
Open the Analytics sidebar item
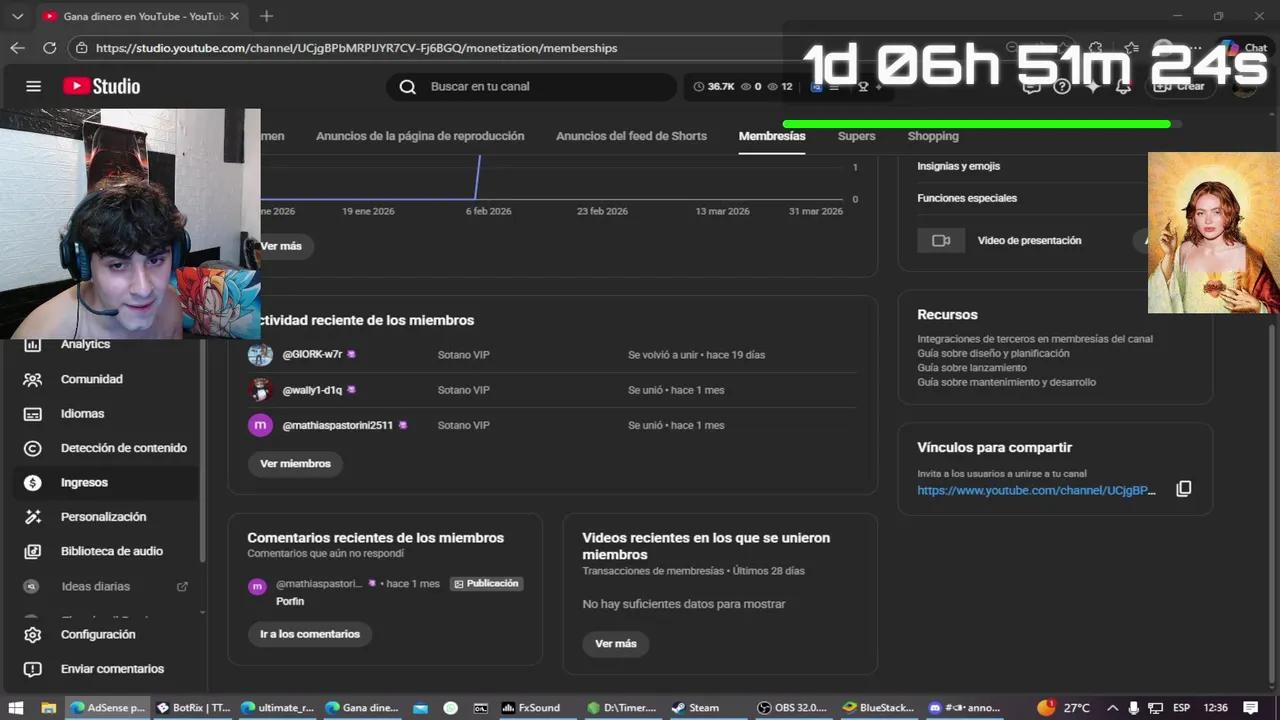[x=85, y=344]
